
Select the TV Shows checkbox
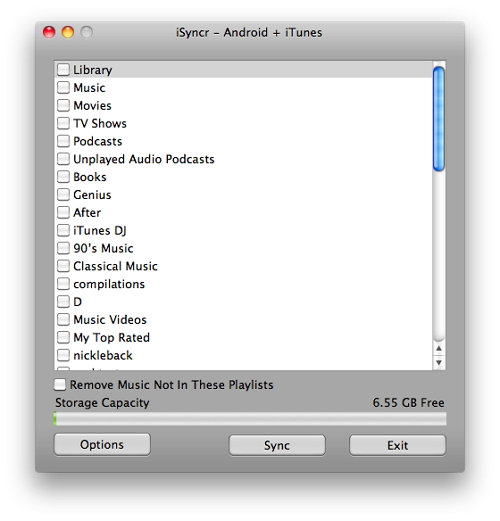tap(63, 123)
